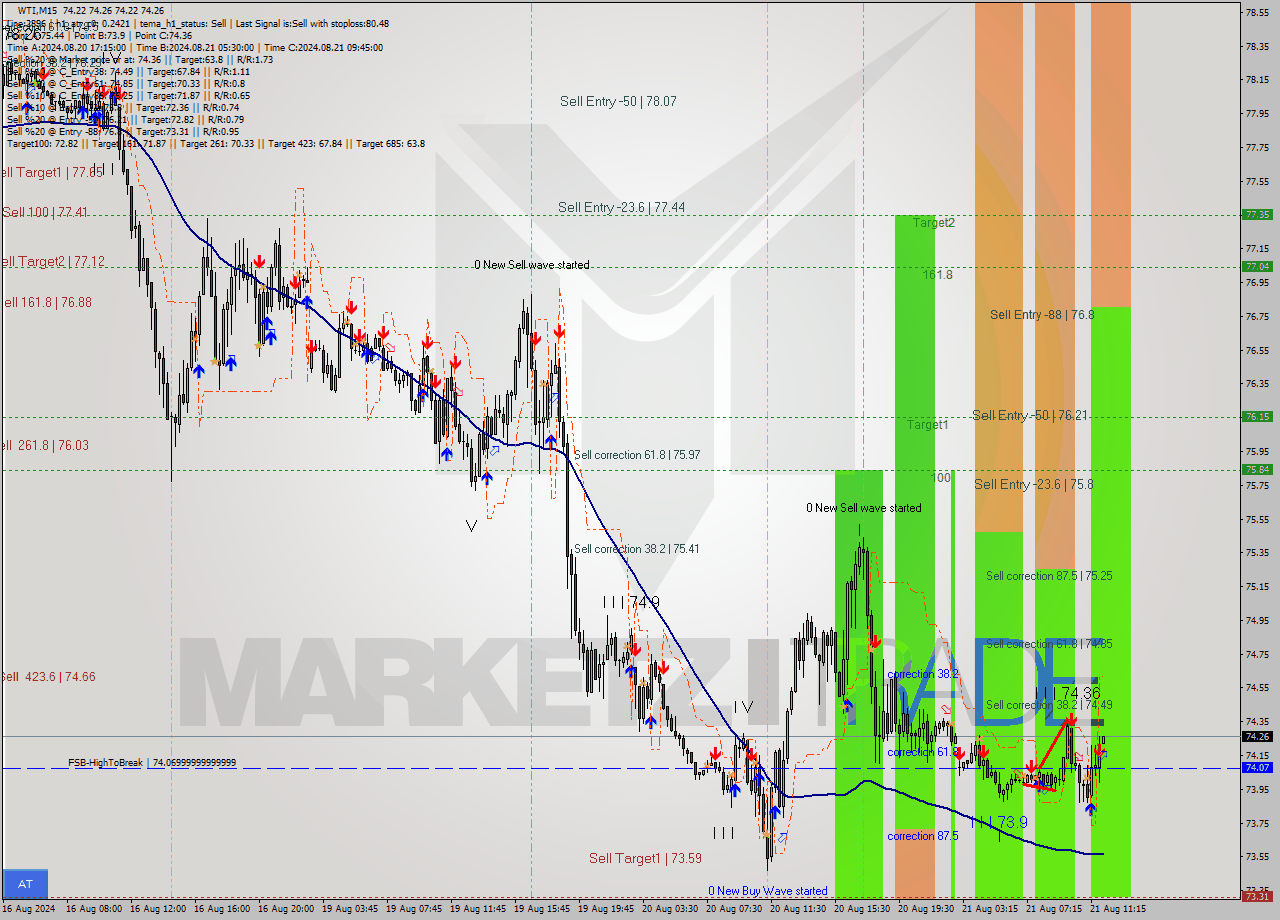The image size is (1280, 920).
Task: Click the blue 74.07 price tag
Action: point(1257,768)
